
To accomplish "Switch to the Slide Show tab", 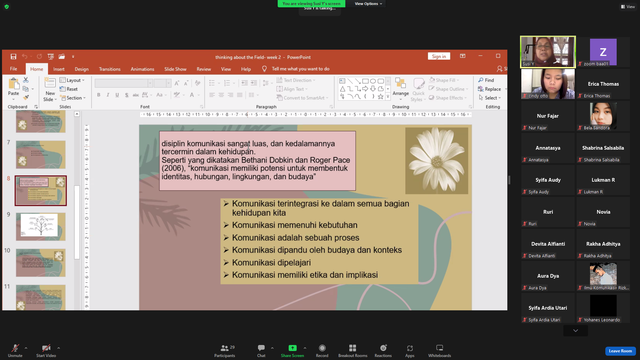I will coord(175,69).
